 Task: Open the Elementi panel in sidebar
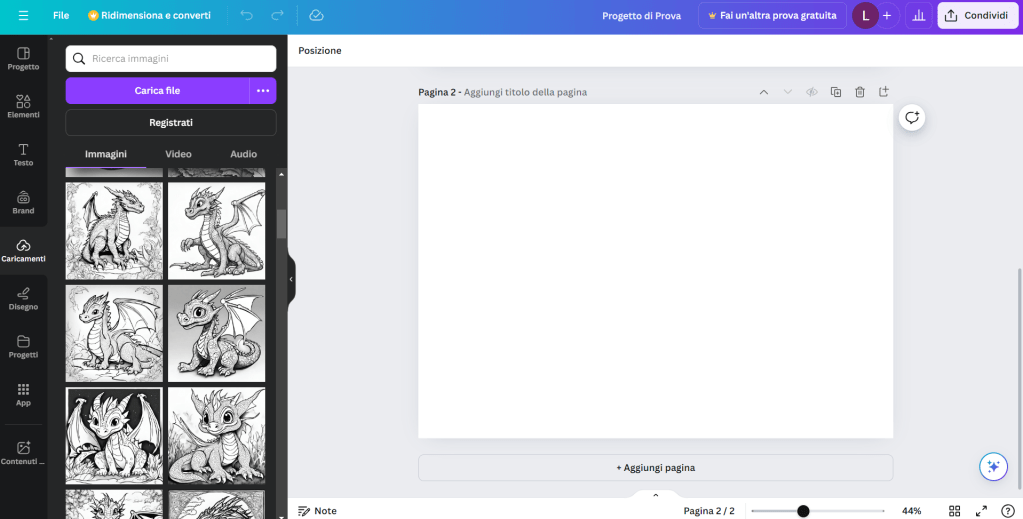click(23, 106)
